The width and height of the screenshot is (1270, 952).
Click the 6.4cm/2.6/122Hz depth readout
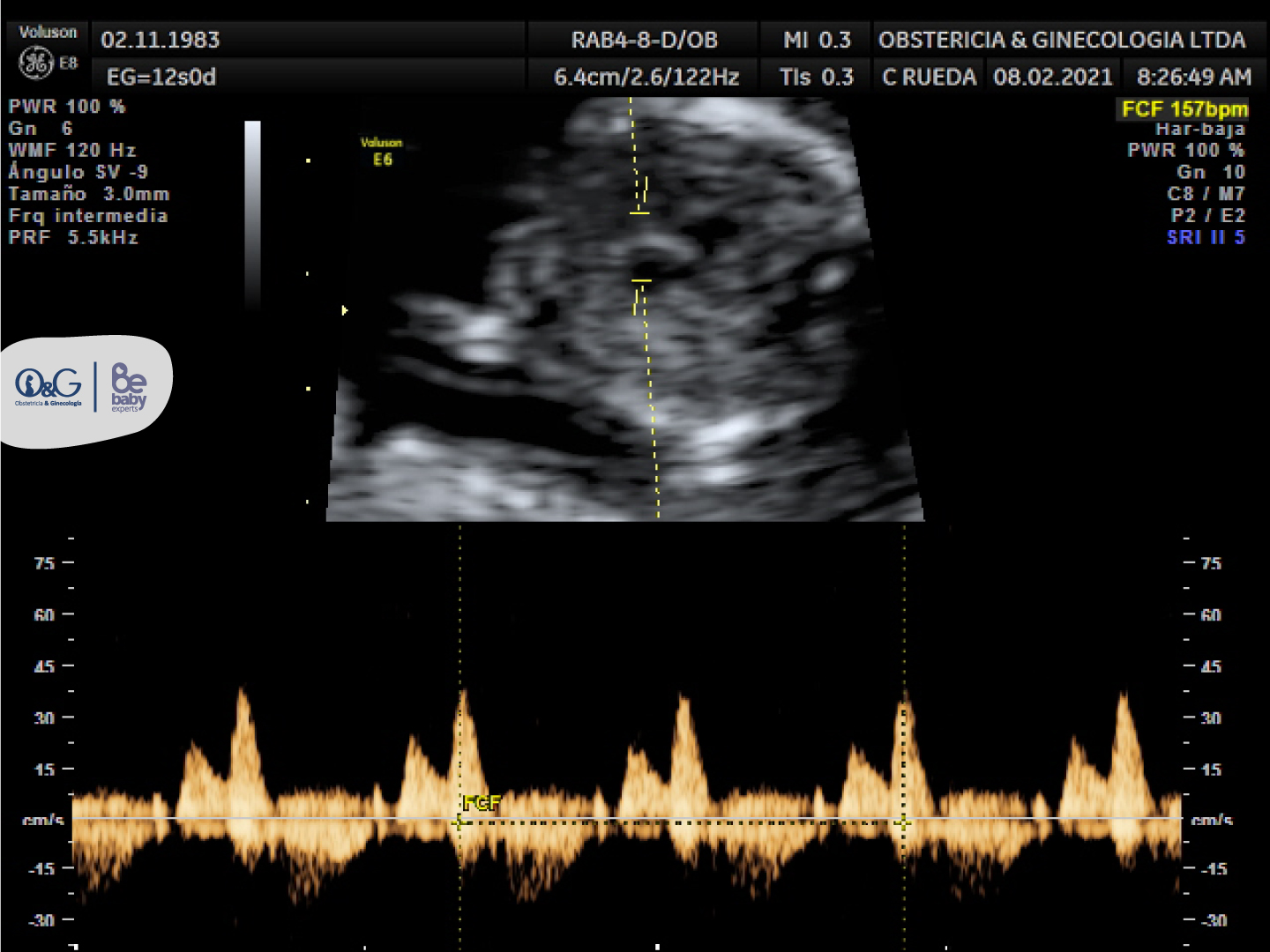pyautogui.click(x=646, y=77)
